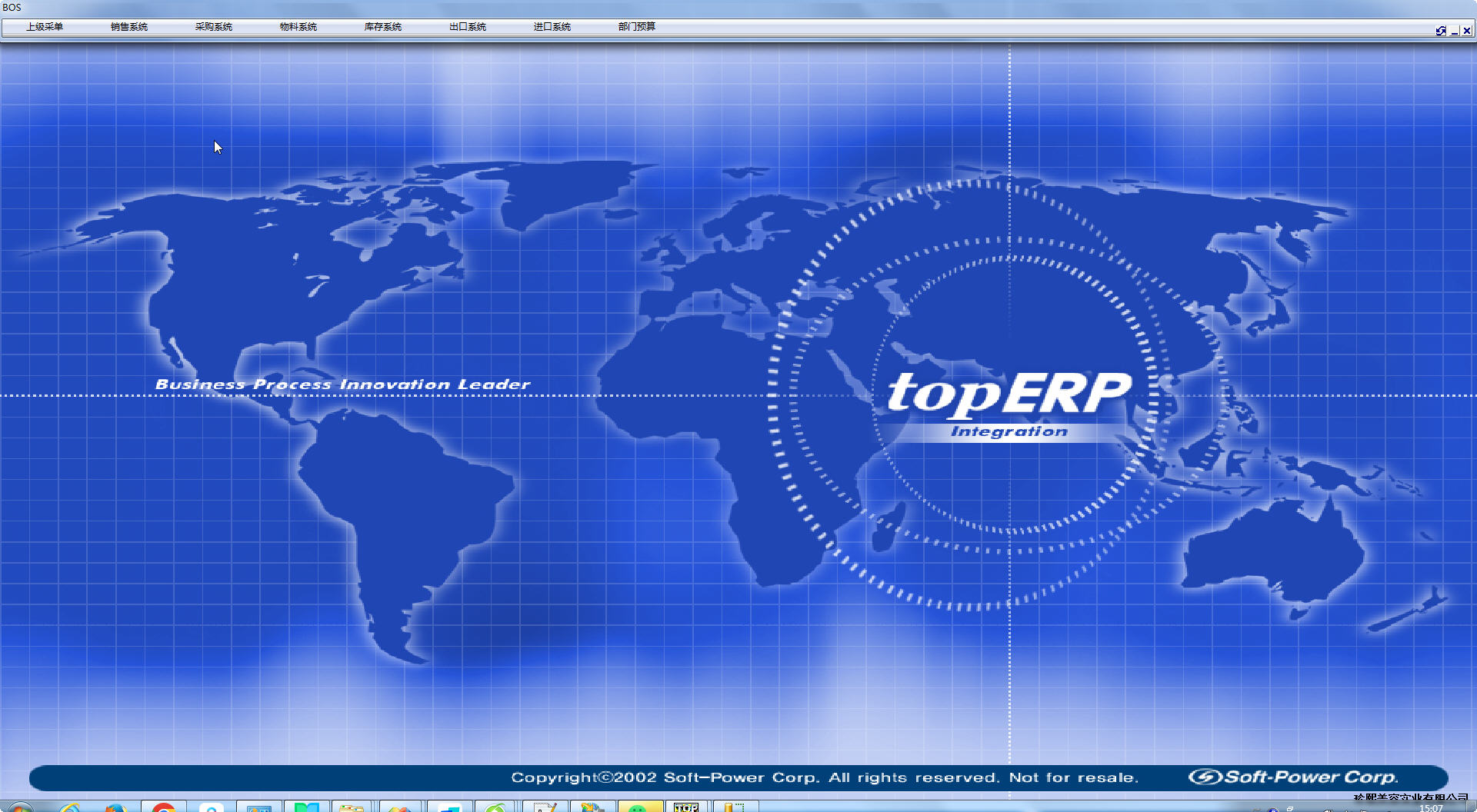Launch Firefox from the taskbar
The width and height of the screenshot is (1477, 812).
[x=115, y=807]
